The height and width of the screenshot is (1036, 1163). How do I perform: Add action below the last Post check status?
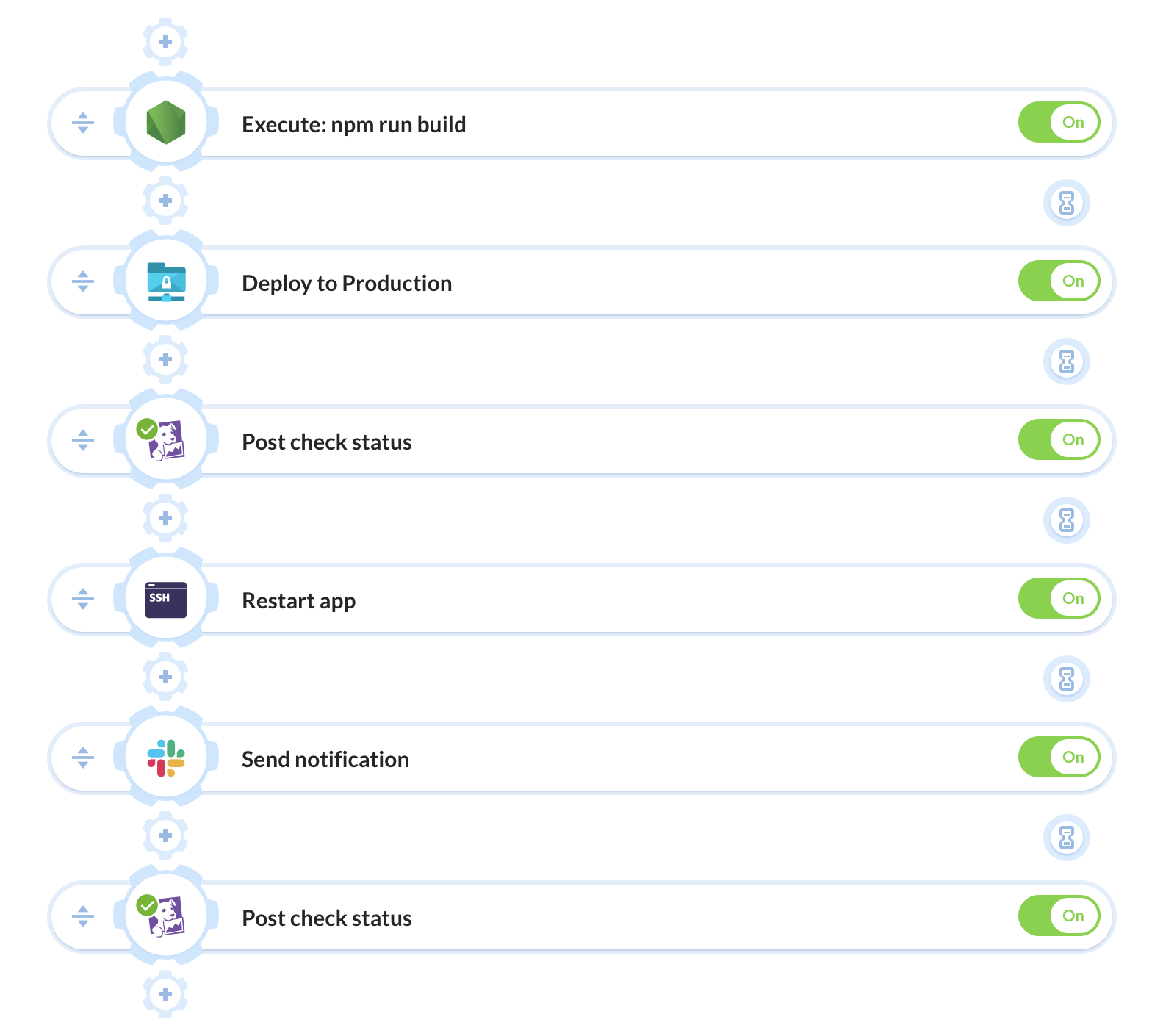[x=165, y=994]
